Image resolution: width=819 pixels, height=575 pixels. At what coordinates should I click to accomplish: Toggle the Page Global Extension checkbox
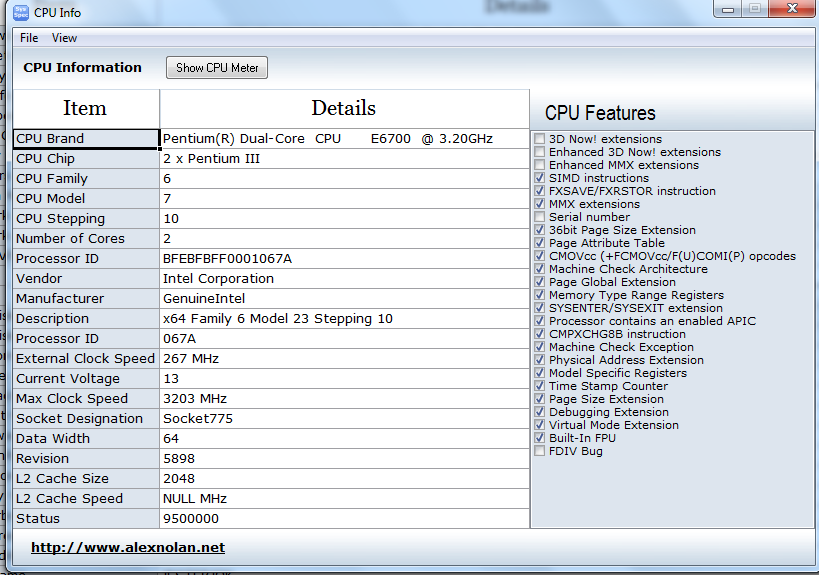pyautogui.click(x=540, y=282)
